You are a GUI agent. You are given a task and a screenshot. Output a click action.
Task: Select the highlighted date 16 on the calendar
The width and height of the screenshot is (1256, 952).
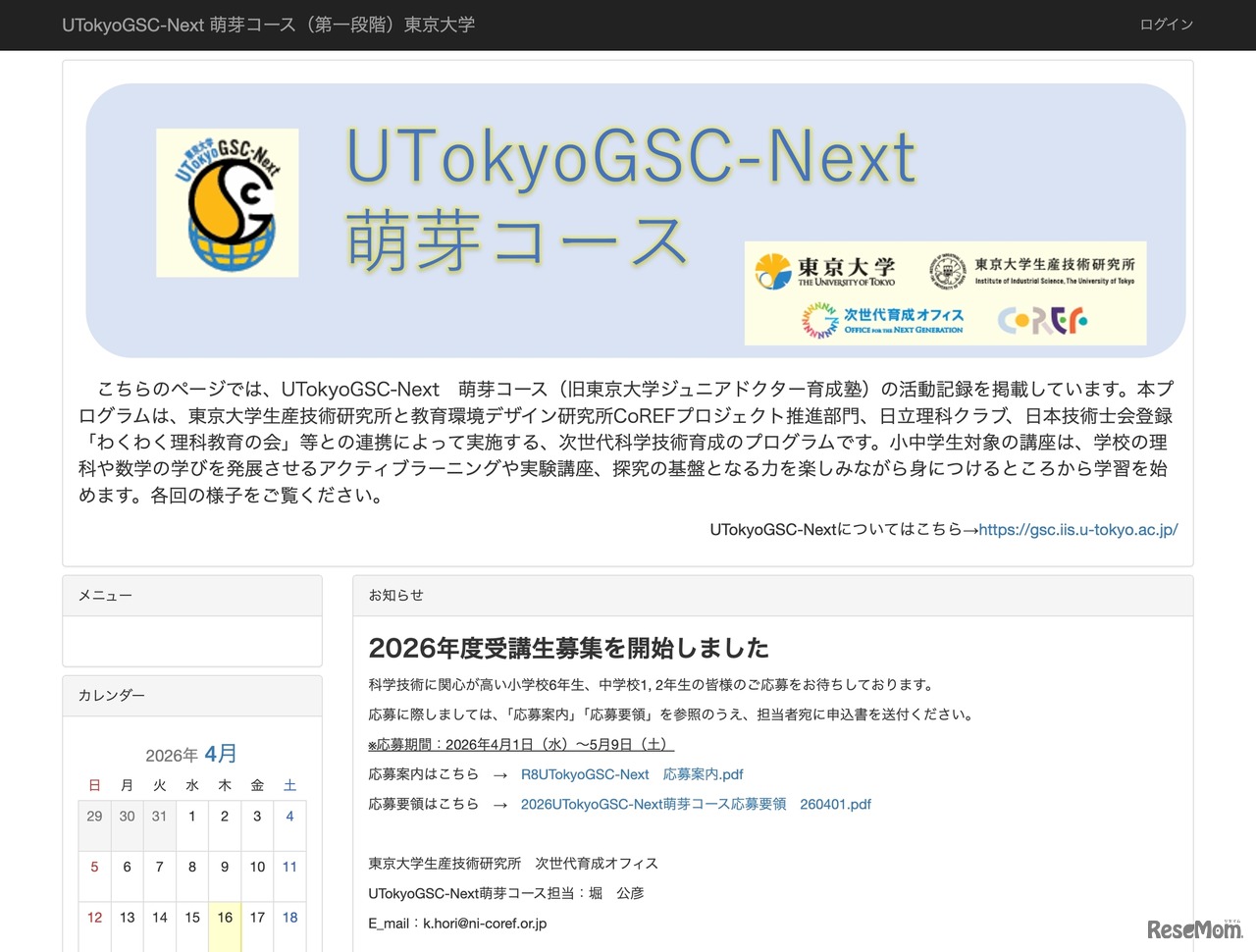[225, 918]
